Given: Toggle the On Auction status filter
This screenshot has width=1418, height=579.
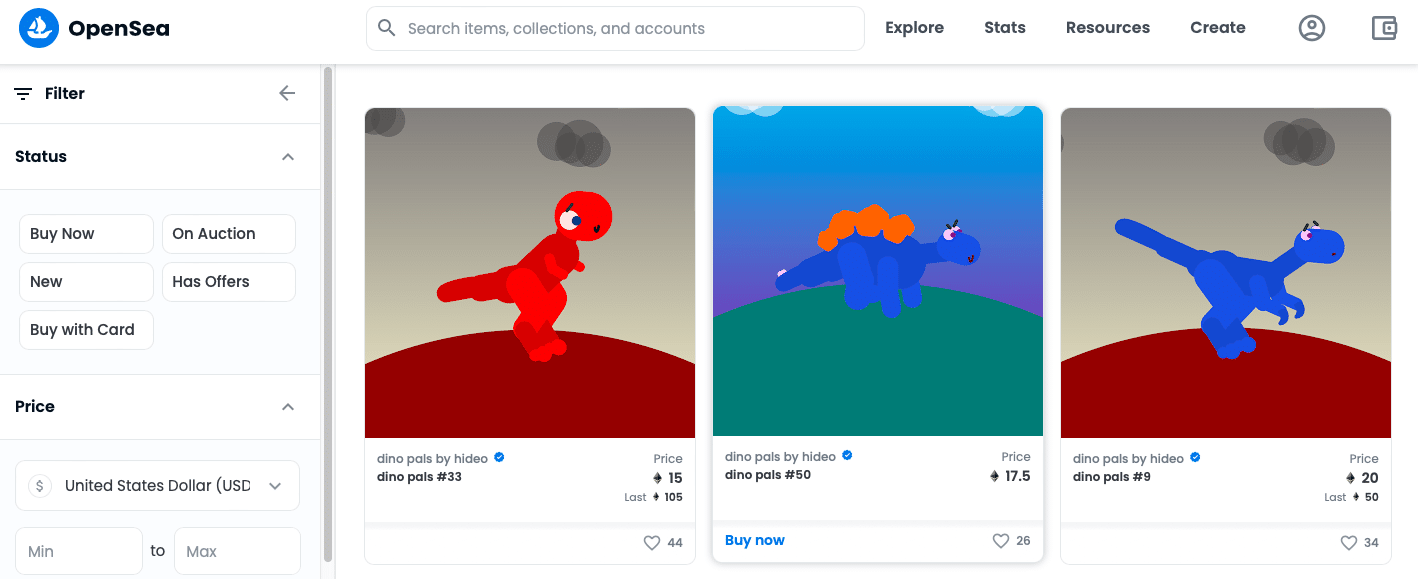Looking at the screenshot, I should 229,234.
